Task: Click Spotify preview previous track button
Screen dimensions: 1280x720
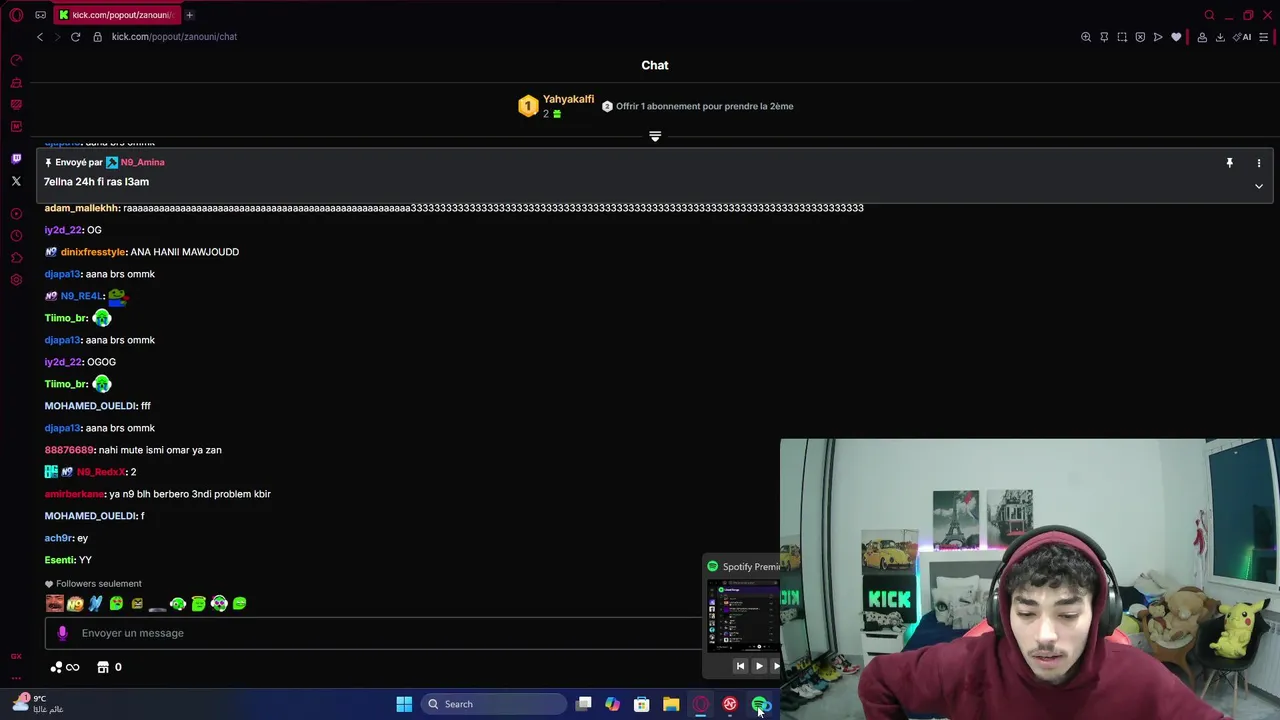Action: [740, 666]
